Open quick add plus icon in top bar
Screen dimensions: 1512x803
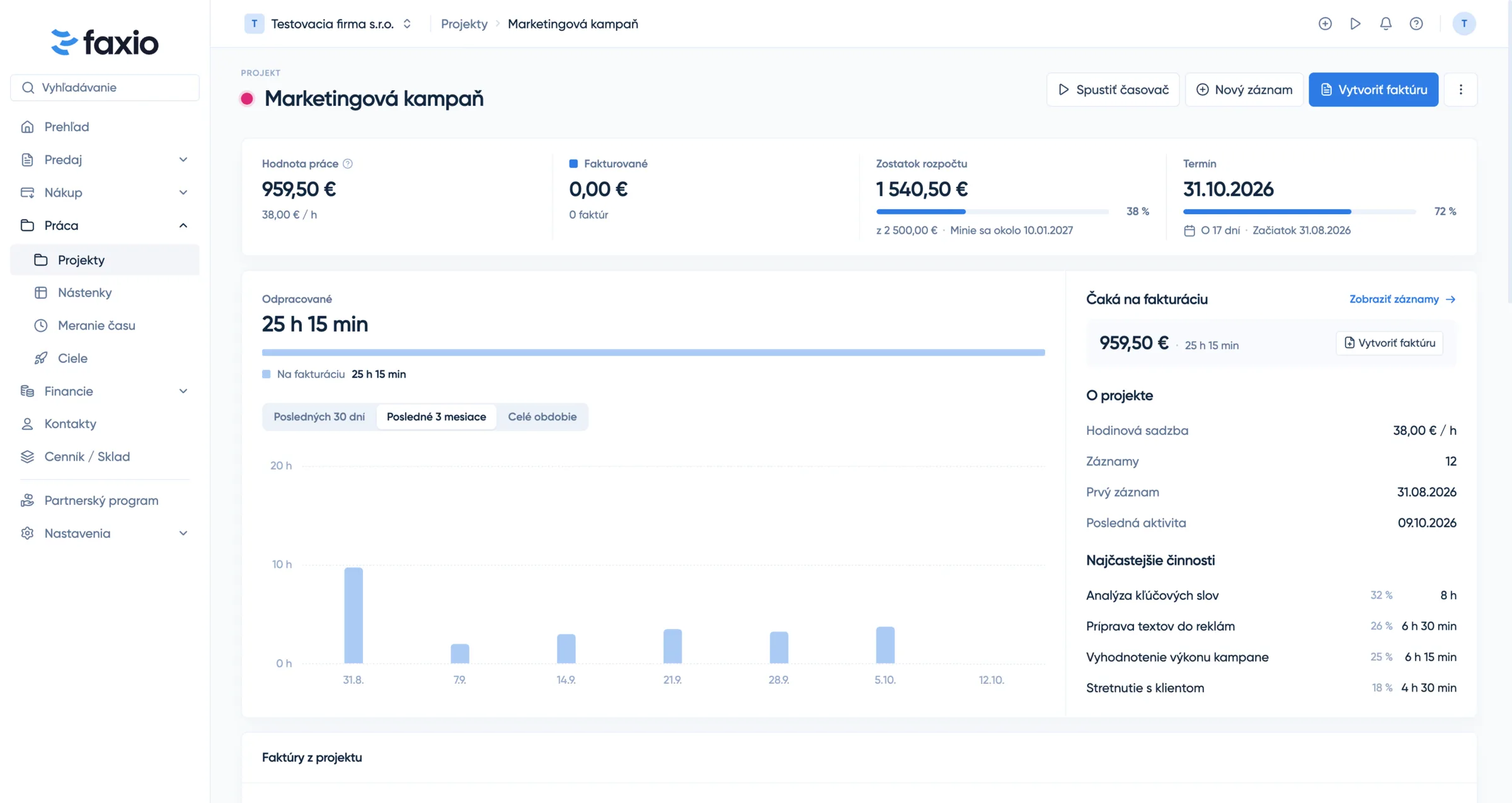click(x=1325, y=23)
